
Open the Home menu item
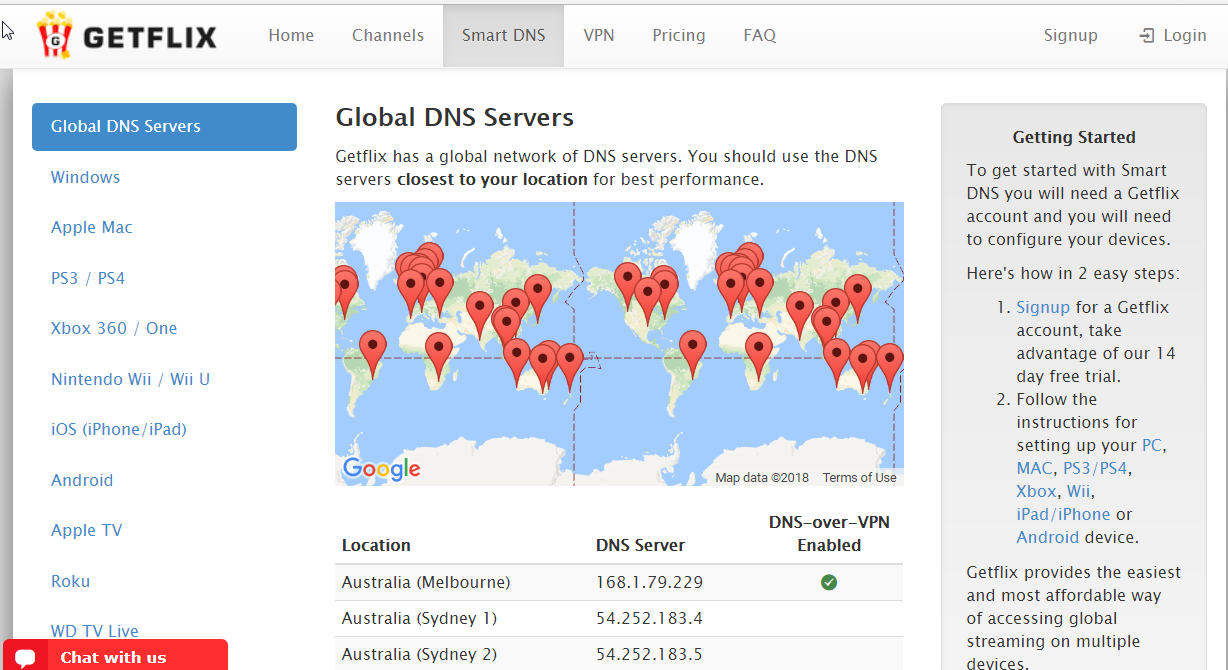point(291,35)
